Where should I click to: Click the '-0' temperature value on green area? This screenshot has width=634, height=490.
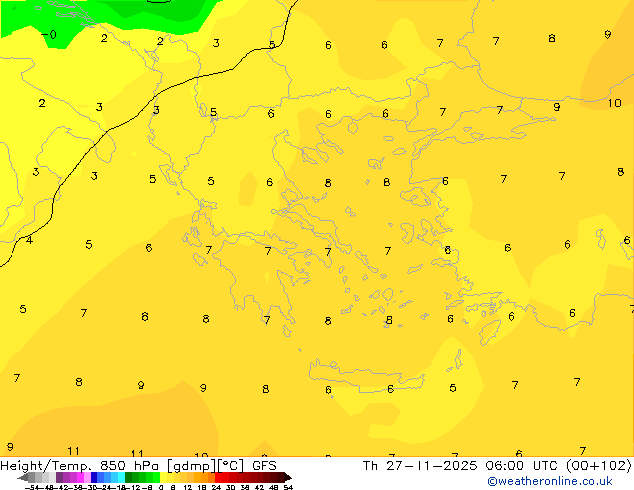pyautogui.click(x=49, y=35)
